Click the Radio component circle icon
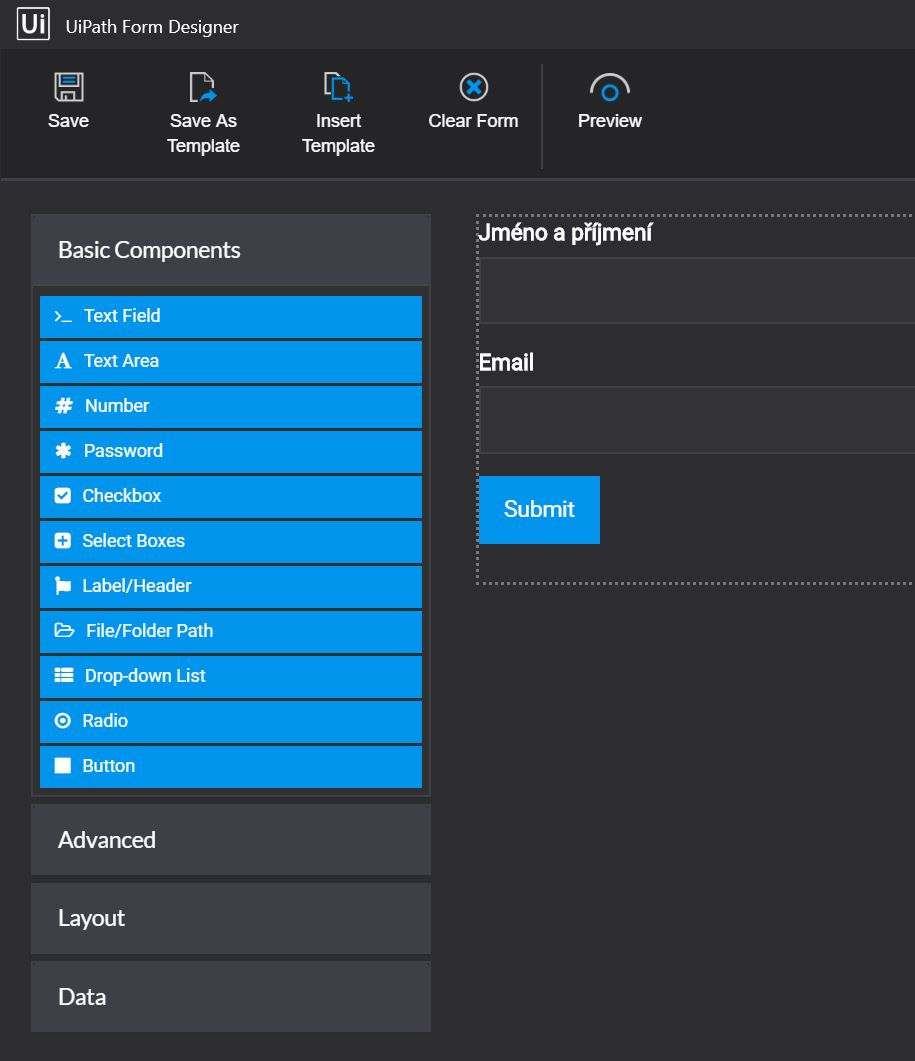Screen dimensions: 915x1061 tap(62, 721)
